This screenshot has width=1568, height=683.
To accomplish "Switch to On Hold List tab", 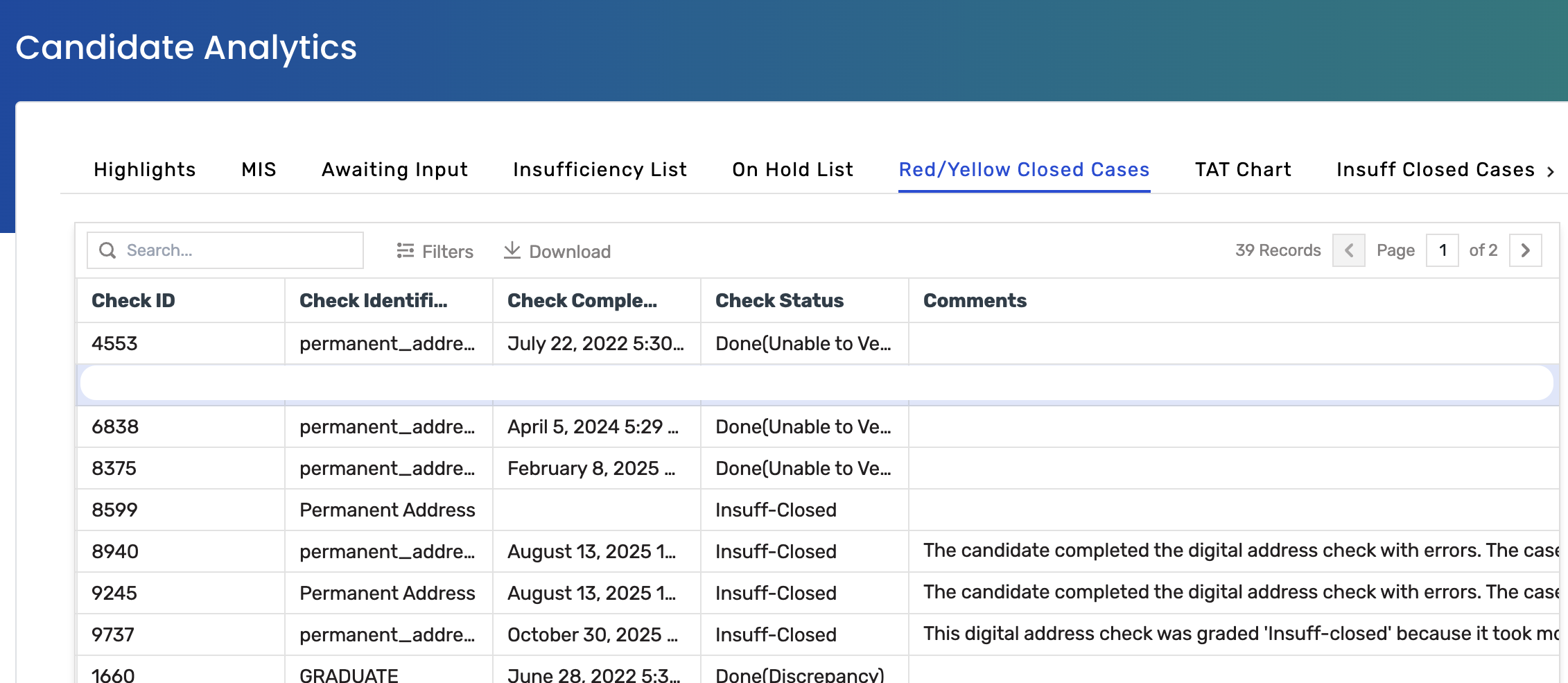I will coord(792,170).
